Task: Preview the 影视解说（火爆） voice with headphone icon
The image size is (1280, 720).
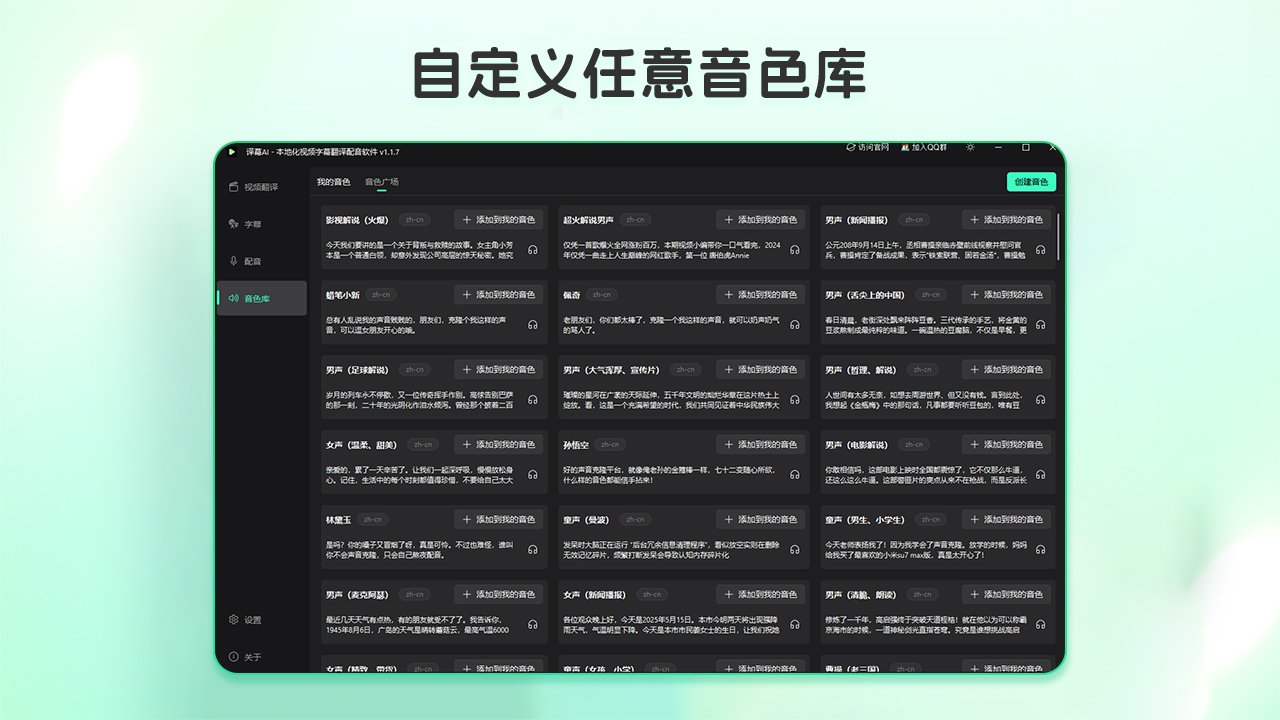Action: pos(533,250)
